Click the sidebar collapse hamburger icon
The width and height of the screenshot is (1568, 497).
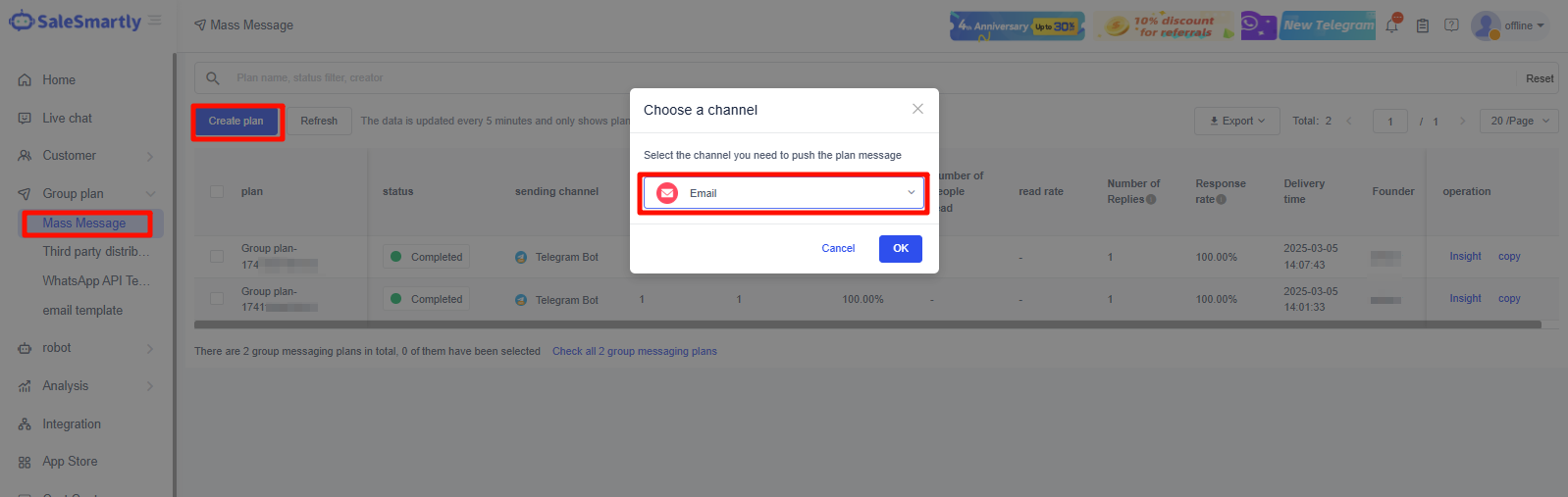click(x=155, y=21)
